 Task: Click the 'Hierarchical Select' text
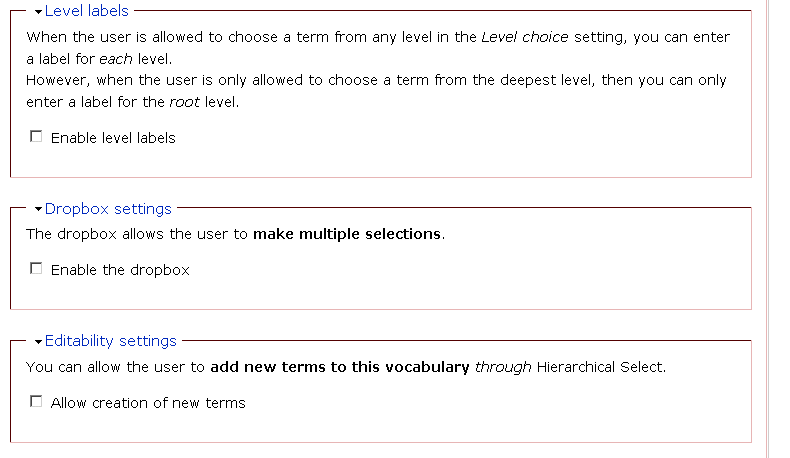(601, 367)
